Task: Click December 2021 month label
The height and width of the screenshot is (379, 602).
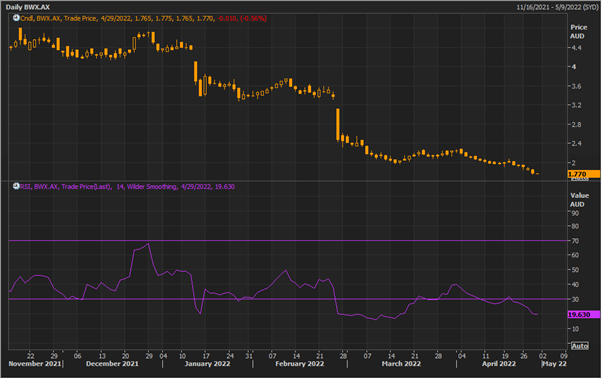Action: pos(112,364)
